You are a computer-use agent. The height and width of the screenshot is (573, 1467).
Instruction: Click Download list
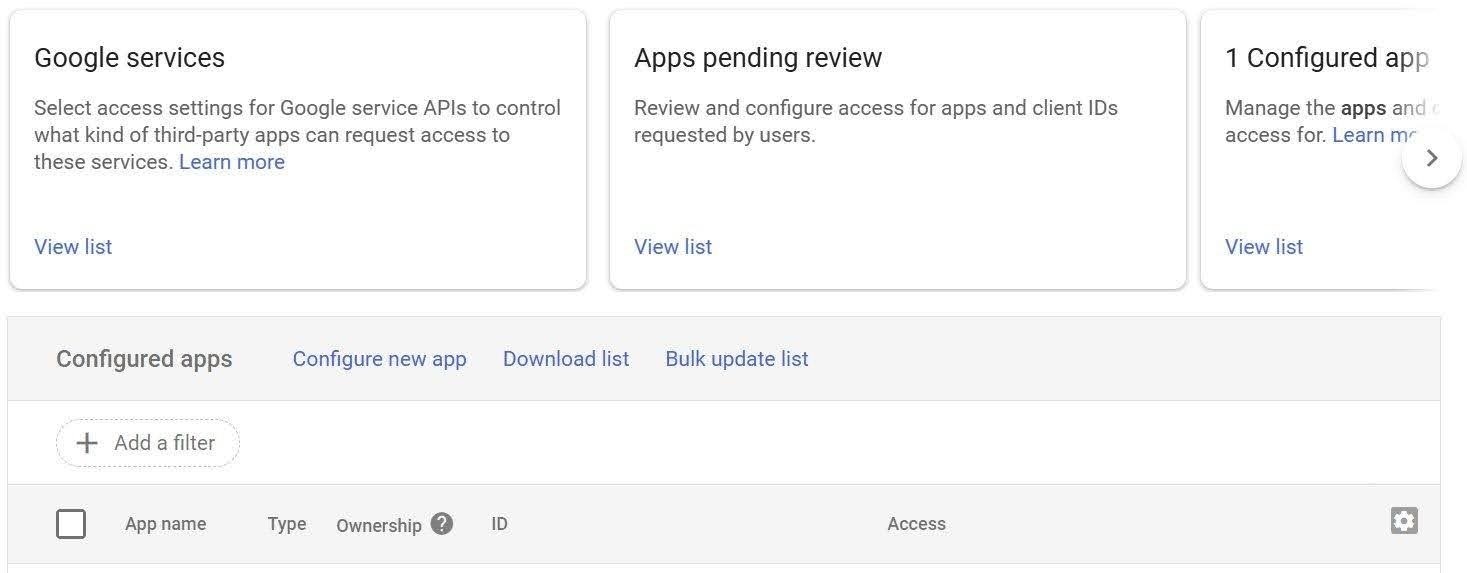[x=566, y=359]
